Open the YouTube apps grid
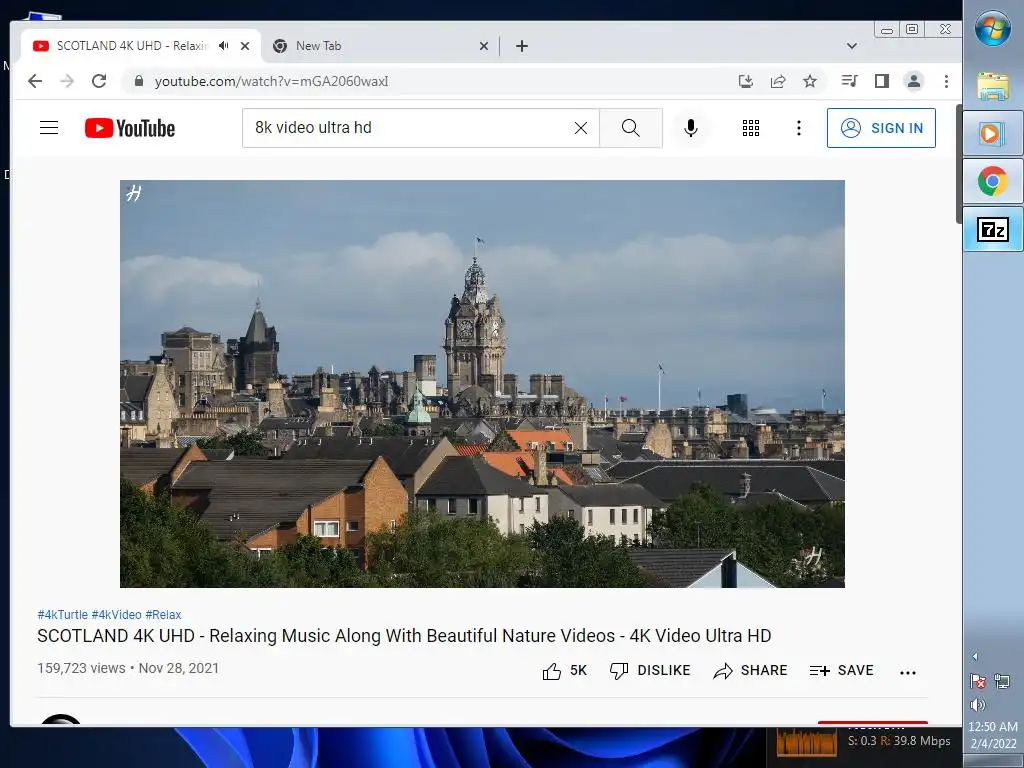1024x768 pixels. pyautogui.click(x=751, y=128)
